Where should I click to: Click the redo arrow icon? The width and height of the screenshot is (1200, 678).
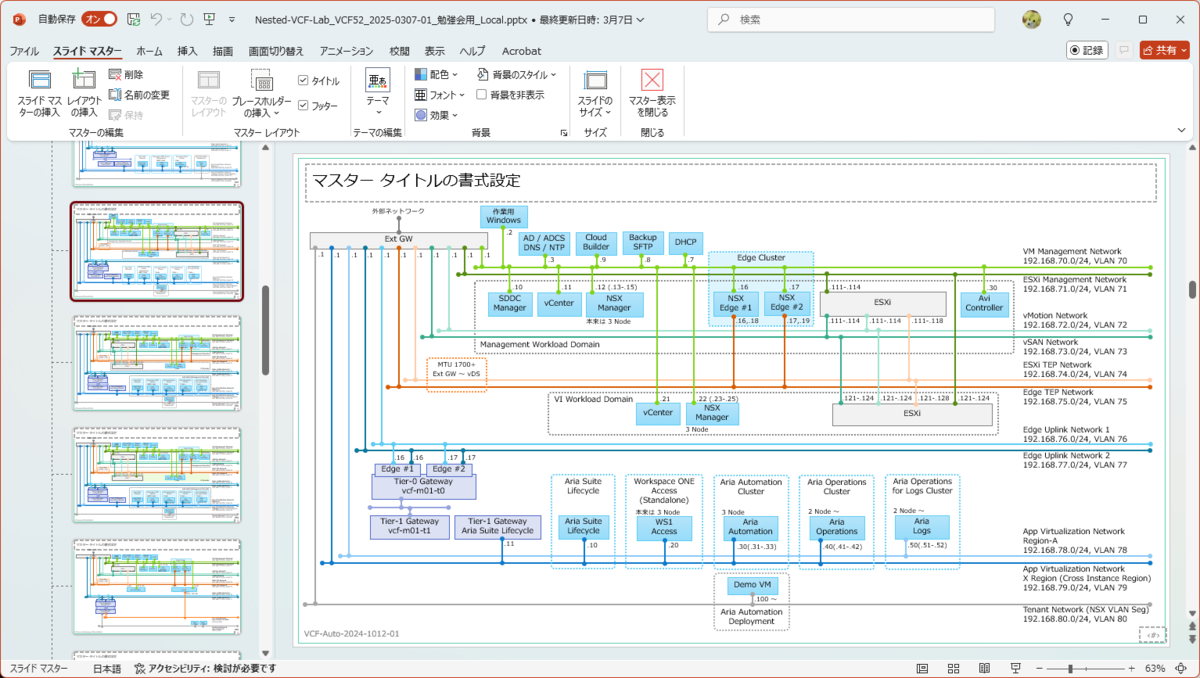coord(185,19)
